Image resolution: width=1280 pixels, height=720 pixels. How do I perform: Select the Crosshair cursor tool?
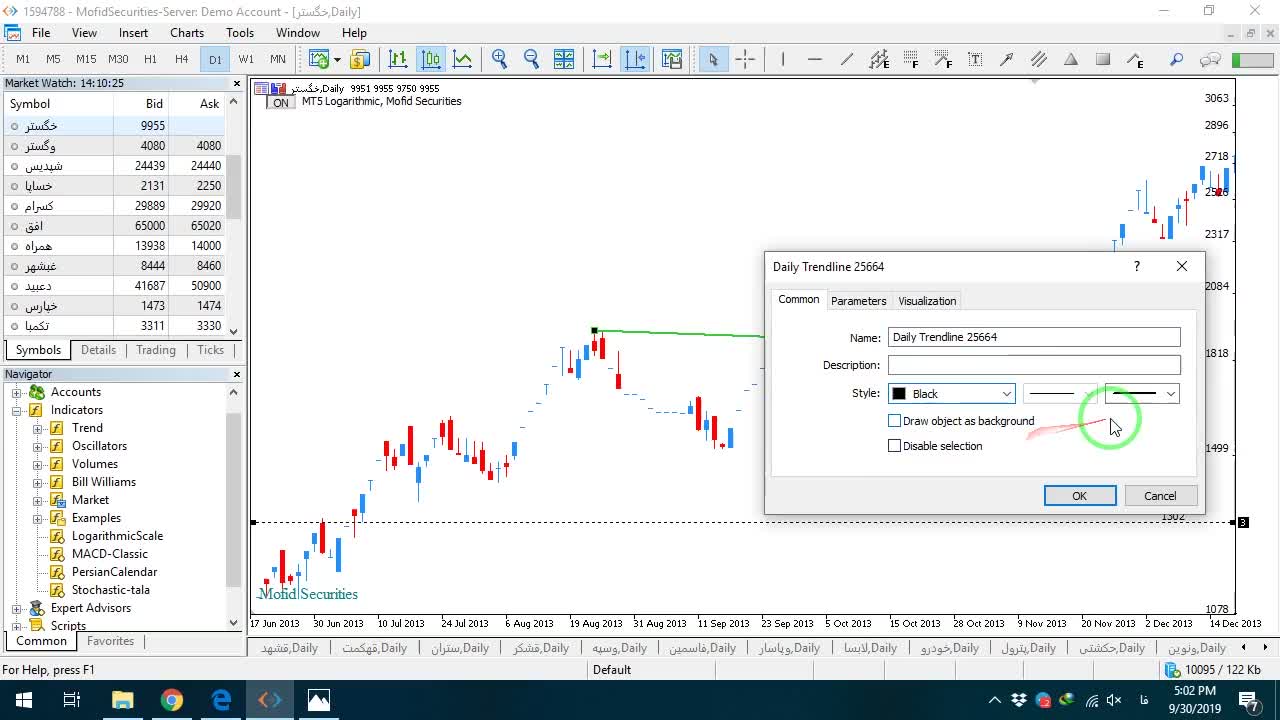pos(745,59)
